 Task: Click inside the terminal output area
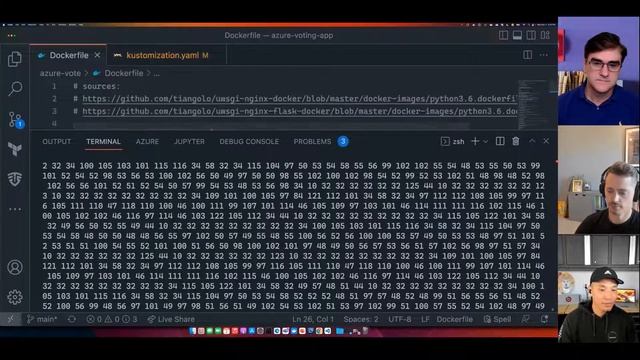tap(293, 236)
